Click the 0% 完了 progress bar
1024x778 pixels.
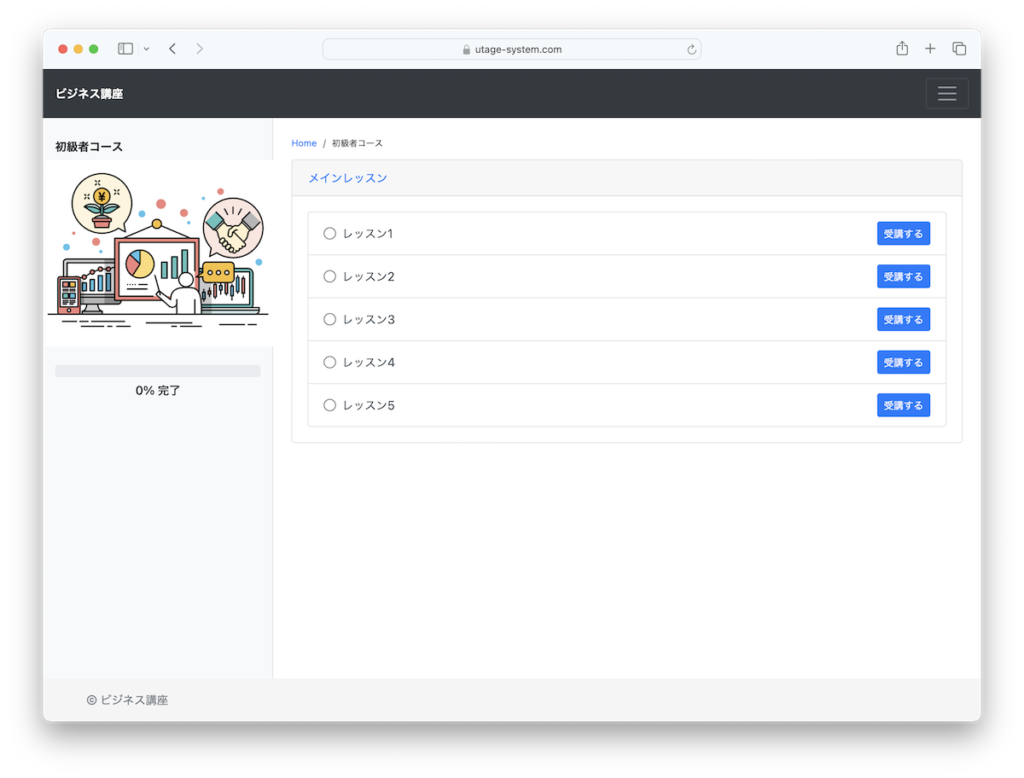(158, 371)
